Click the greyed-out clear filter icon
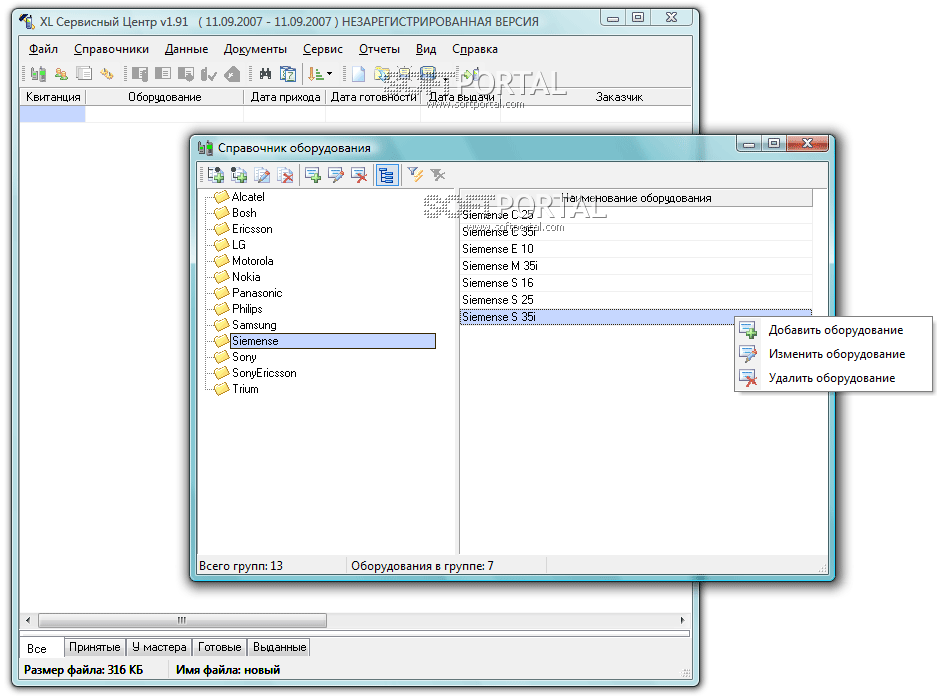Viewport: 939px width, 700px height. point(438,175)
